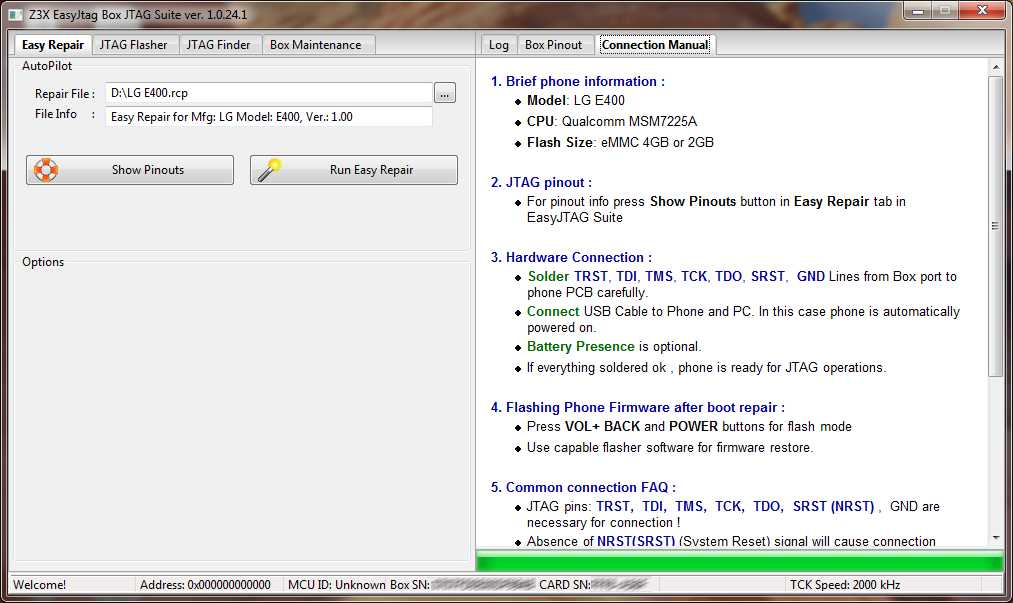
Task: Click the Run Easy Repair button label
Action: (371, 170)
